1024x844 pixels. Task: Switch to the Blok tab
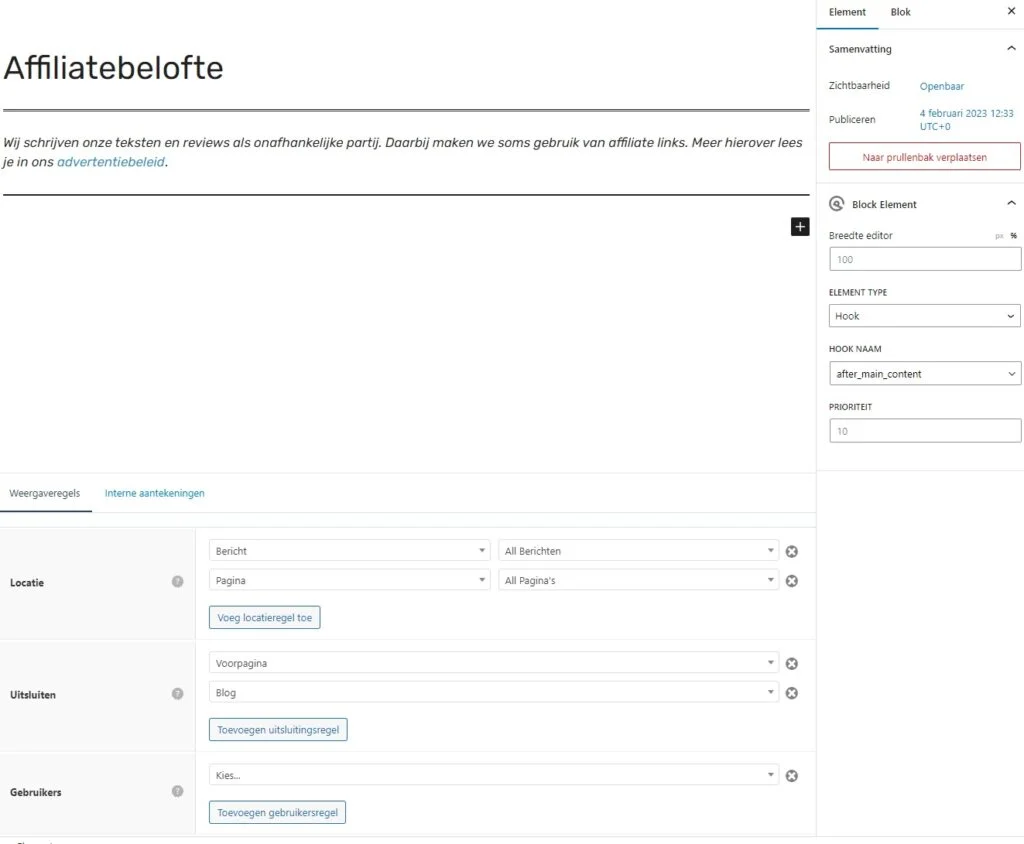[x=899, y=12]
